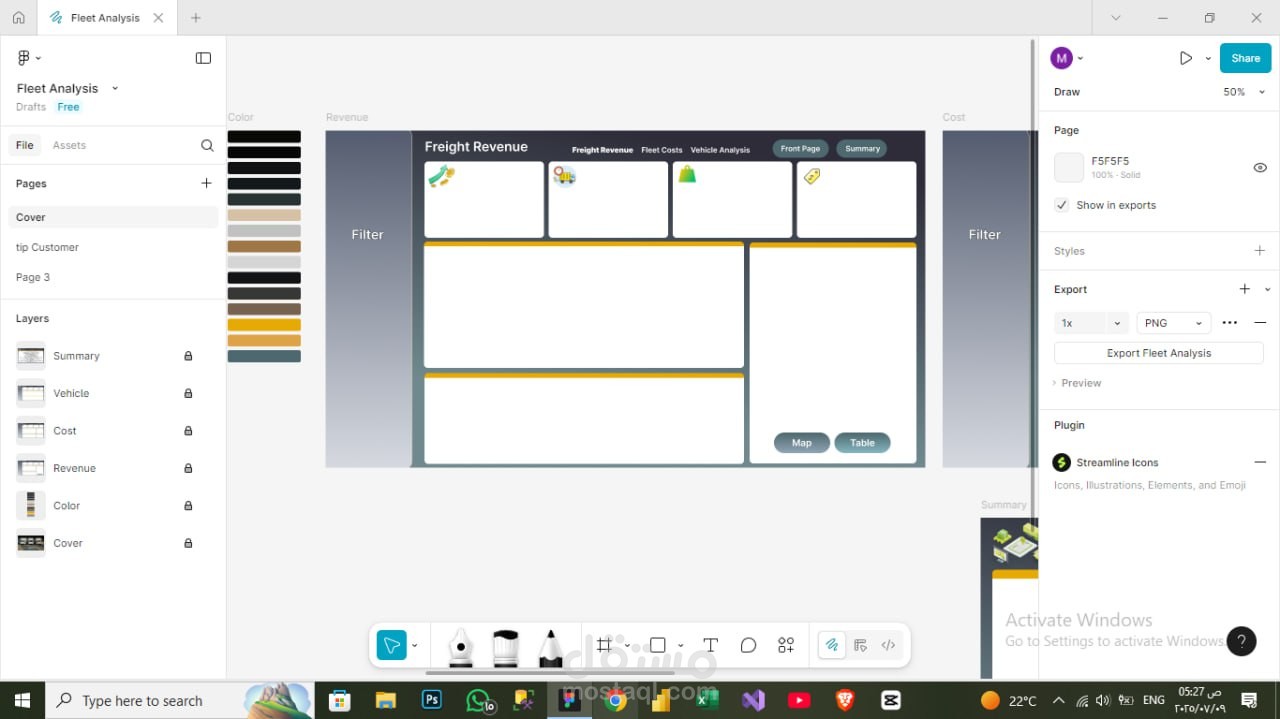The width and height of the screenshot is (1280, 719).
Task: Click the Front Page canvas button
Action: click(x=800, y=149)
